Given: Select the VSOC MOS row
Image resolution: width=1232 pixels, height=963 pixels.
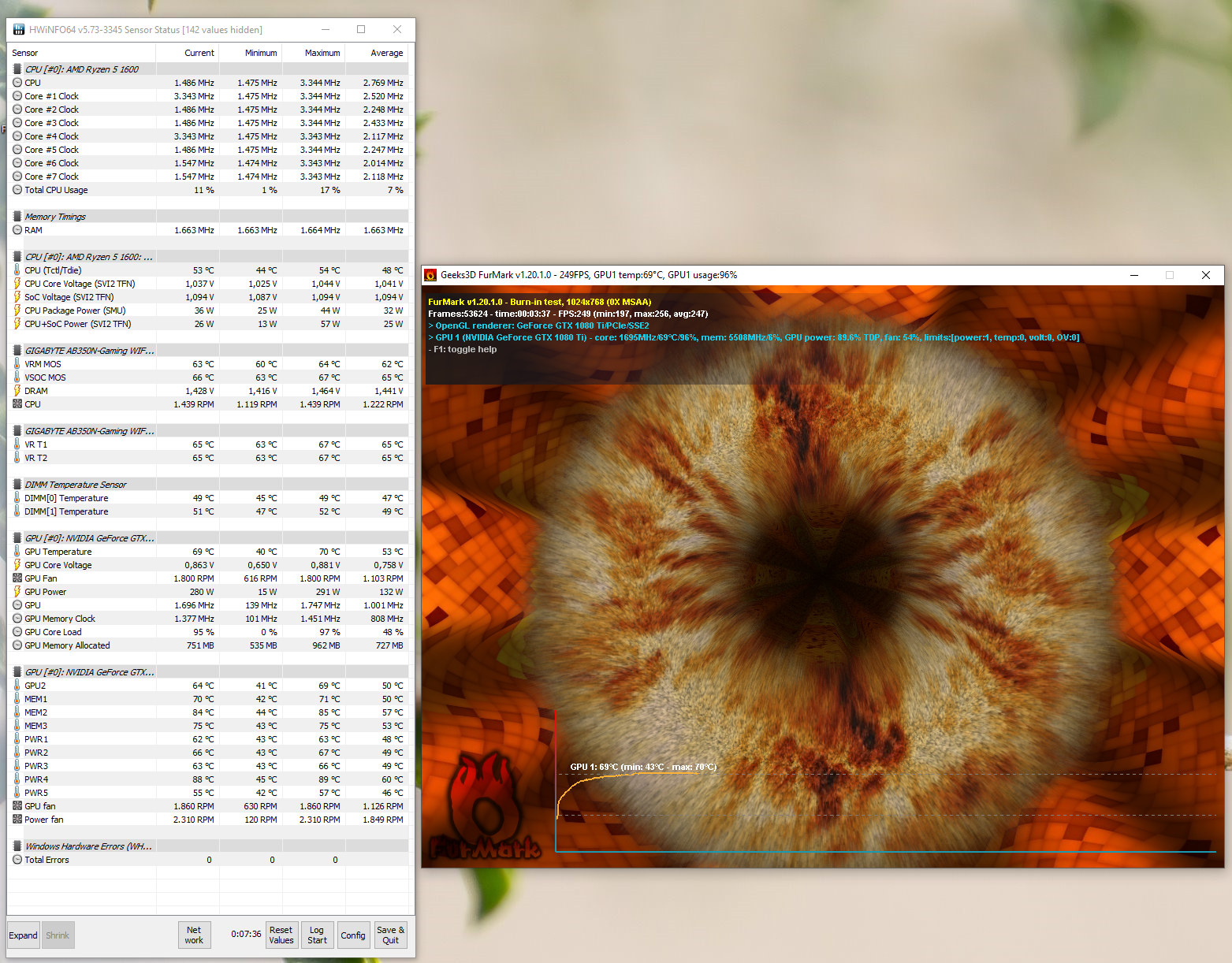Looking at the screenshot, I should 208,377.
